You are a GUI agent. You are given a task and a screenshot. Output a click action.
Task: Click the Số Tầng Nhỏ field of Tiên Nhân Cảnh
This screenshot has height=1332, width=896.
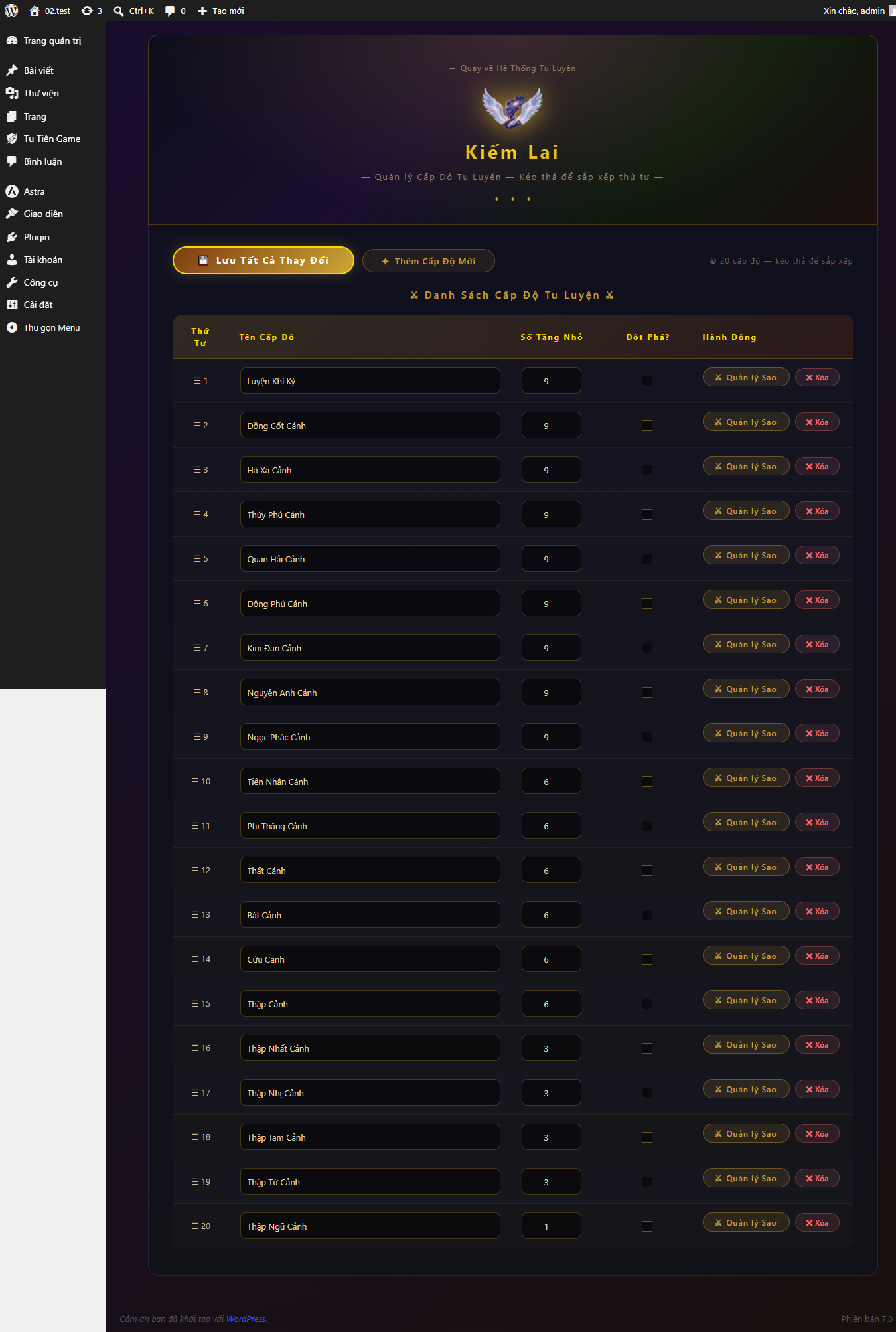(552, 781)
